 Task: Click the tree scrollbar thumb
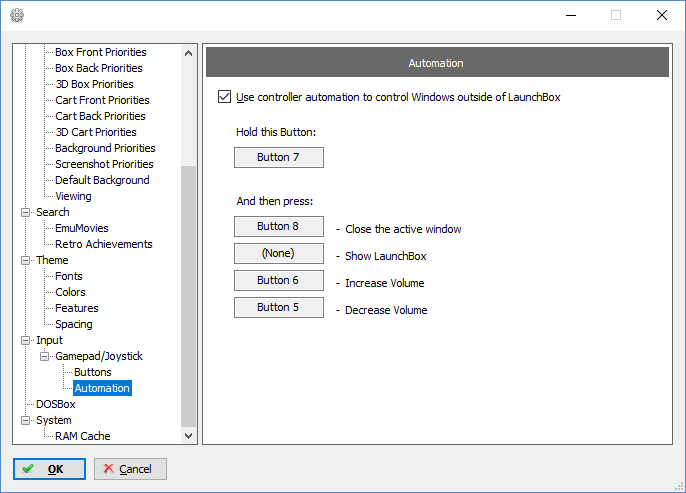[189, 297]
